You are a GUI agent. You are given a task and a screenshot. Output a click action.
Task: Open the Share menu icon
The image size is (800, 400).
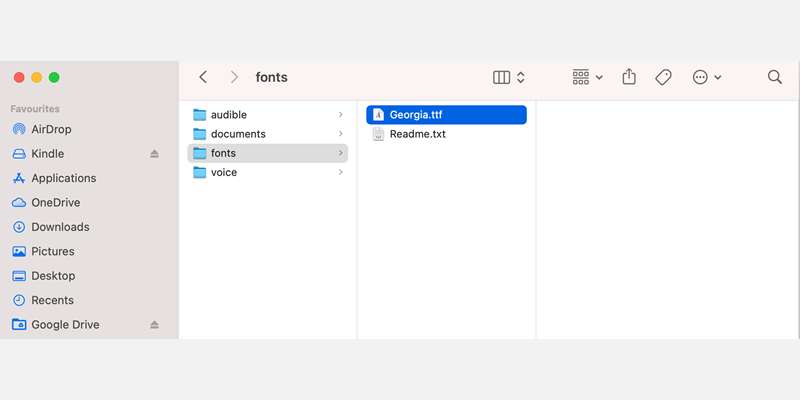point(629,77)
